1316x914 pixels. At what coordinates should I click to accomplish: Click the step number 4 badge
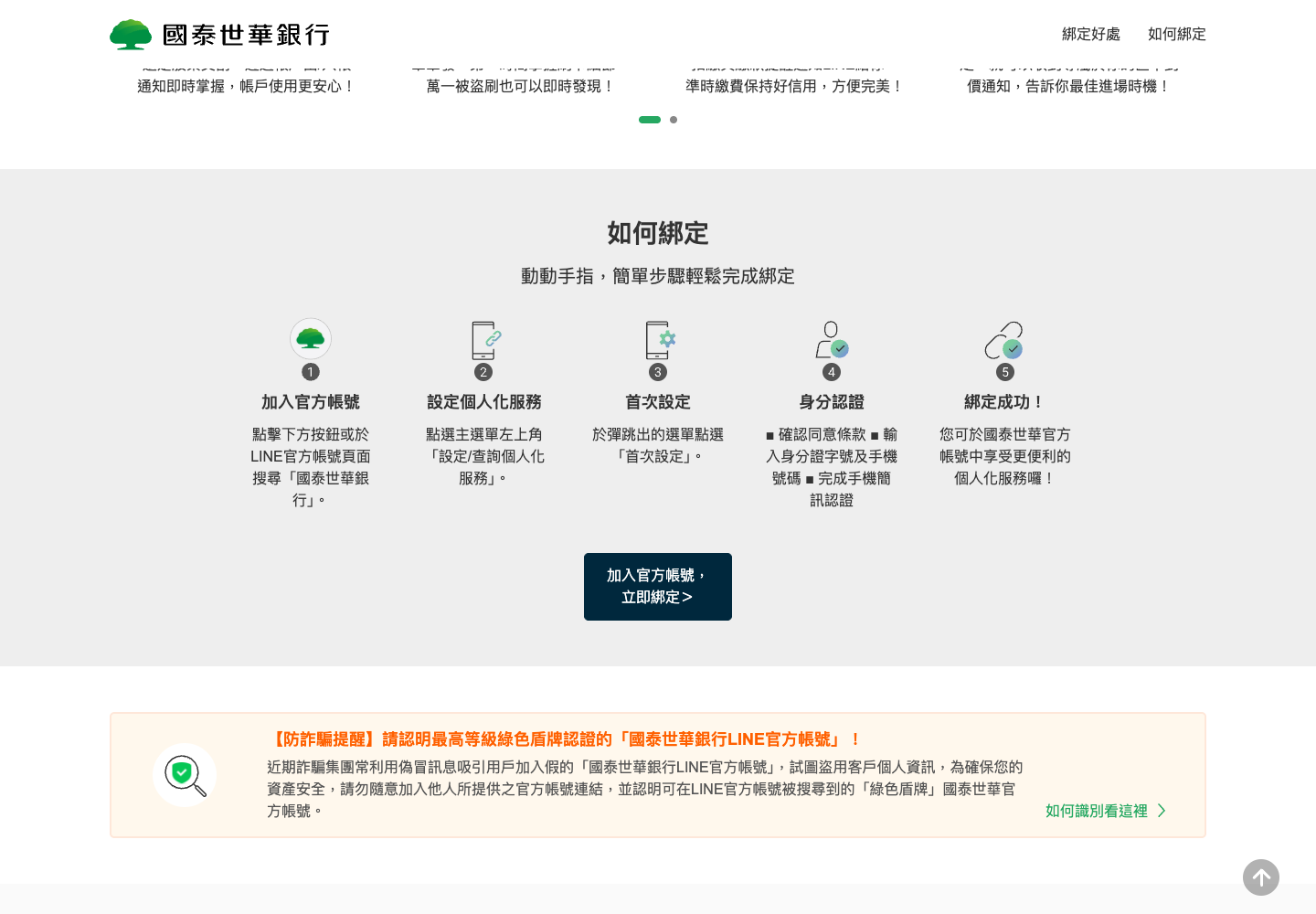click(x=832, y=372)
